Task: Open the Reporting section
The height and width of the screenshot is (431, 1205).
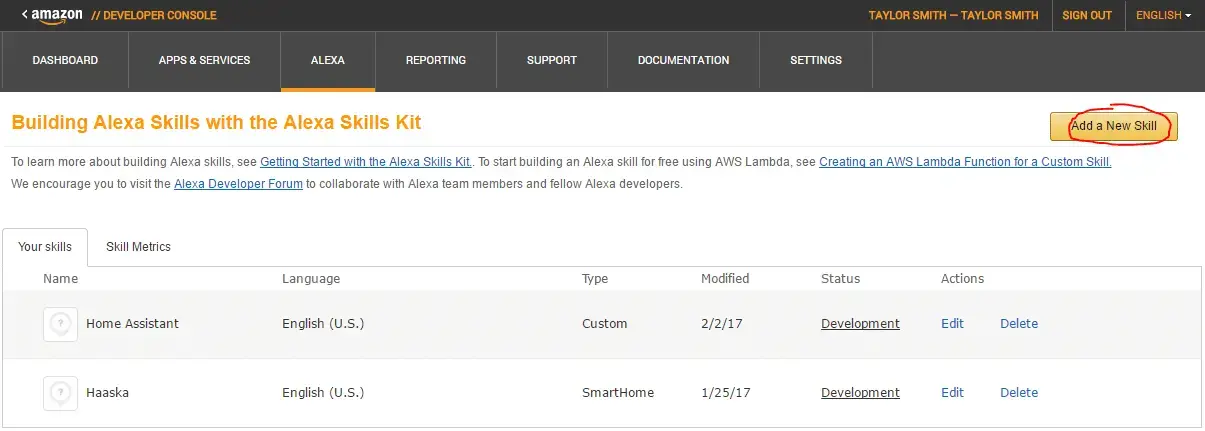Action: point(436,60)
